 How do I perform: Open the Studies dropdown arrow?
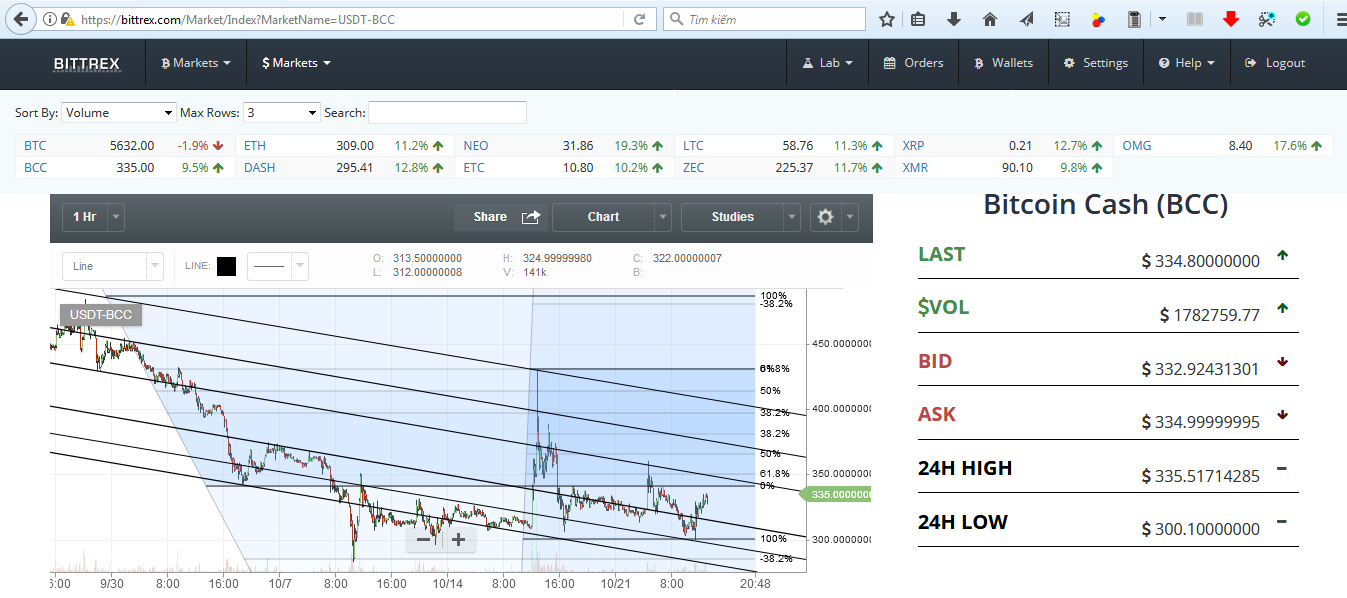click(x=792, y=217)
